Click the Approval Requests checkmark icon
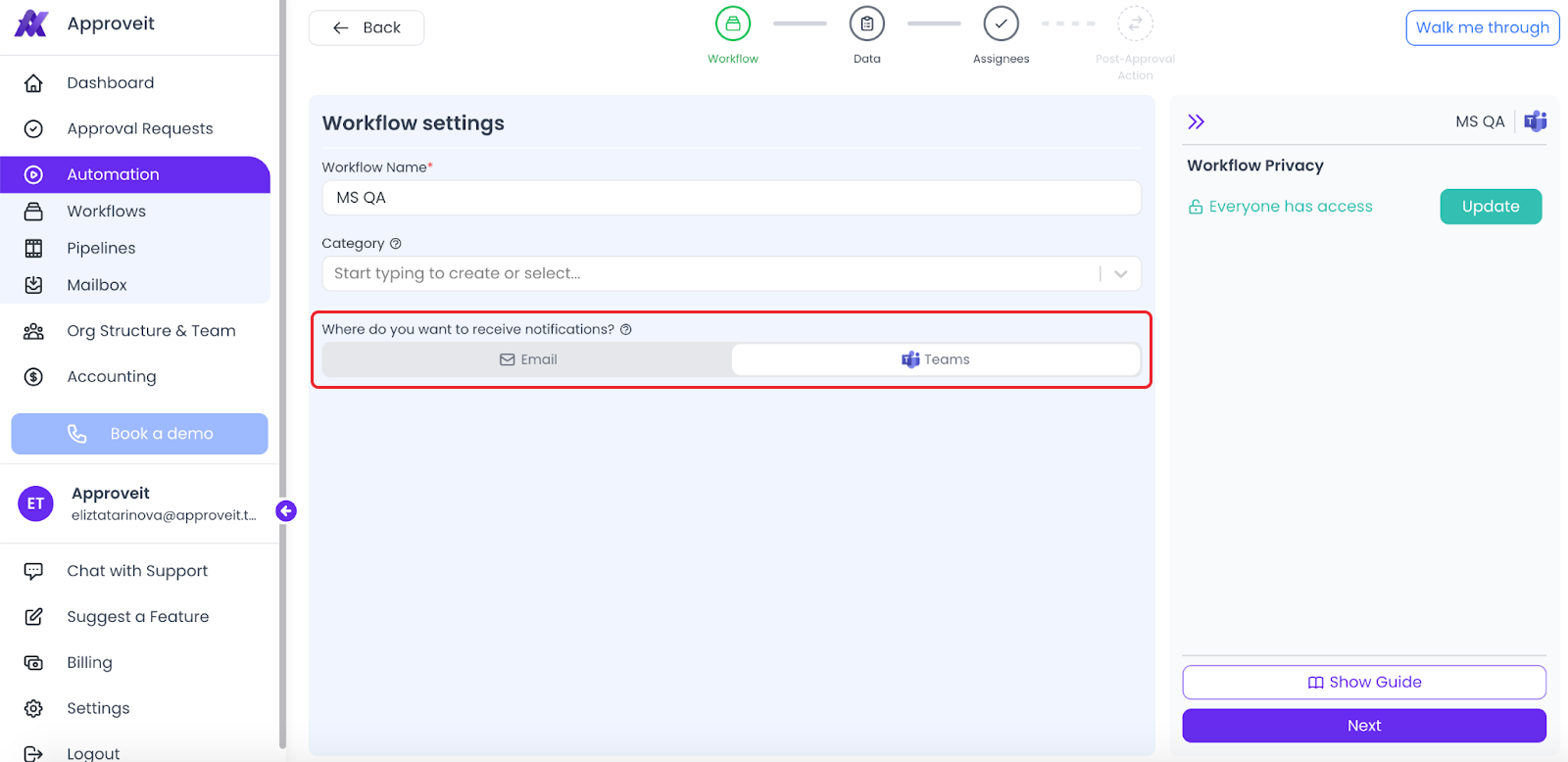This screenshot has width=1568, height=762. click(x=33, y=128)
